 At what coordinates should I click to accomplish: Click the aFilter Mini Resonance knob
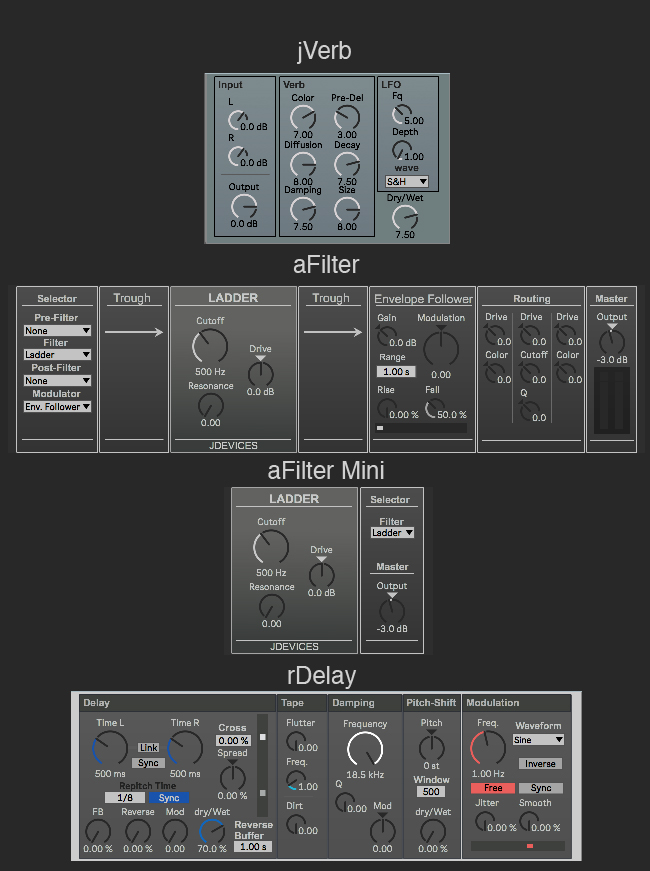(271, 606)
